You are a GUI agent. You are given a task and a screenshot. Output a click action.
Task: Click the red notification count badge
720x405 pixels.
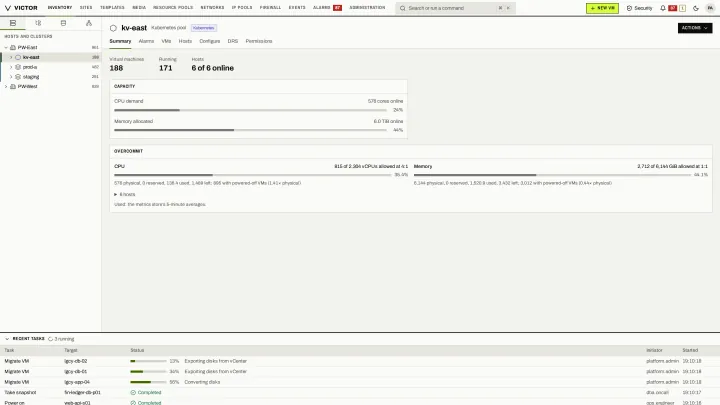[x=673, y=8]
